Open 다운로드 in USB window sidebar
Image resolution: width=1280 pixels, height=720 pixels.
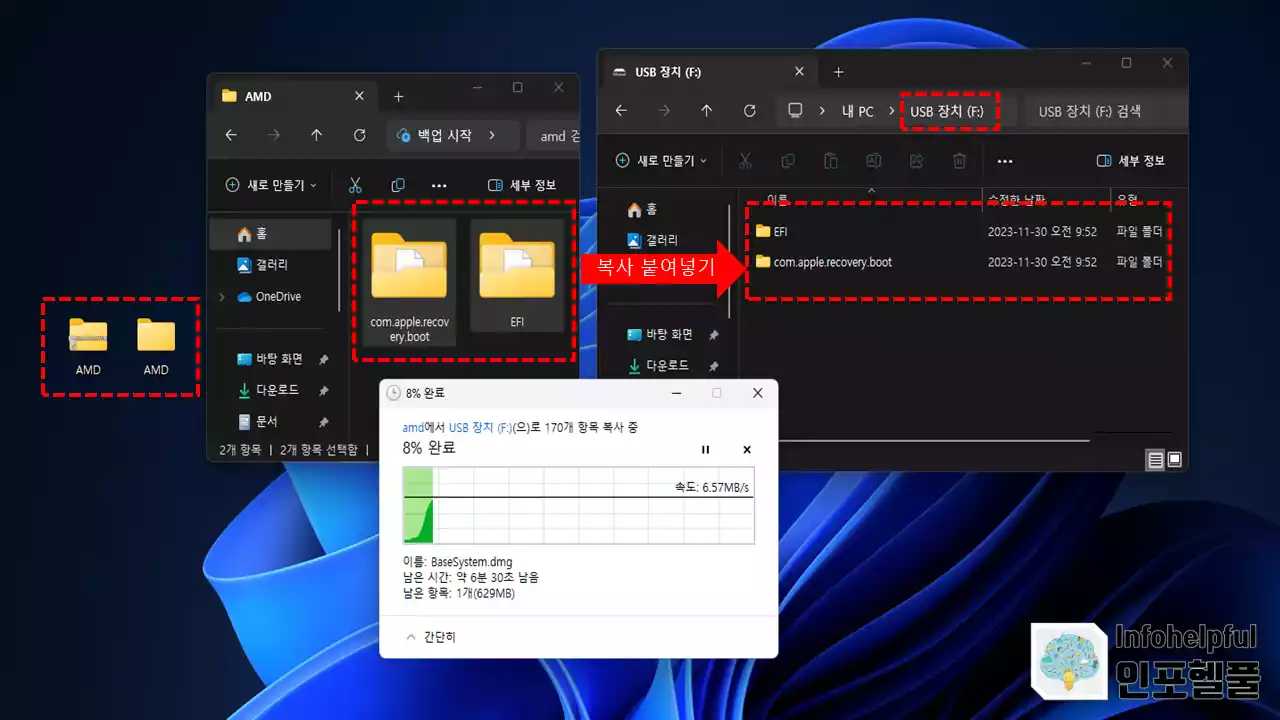click(665, 366)
